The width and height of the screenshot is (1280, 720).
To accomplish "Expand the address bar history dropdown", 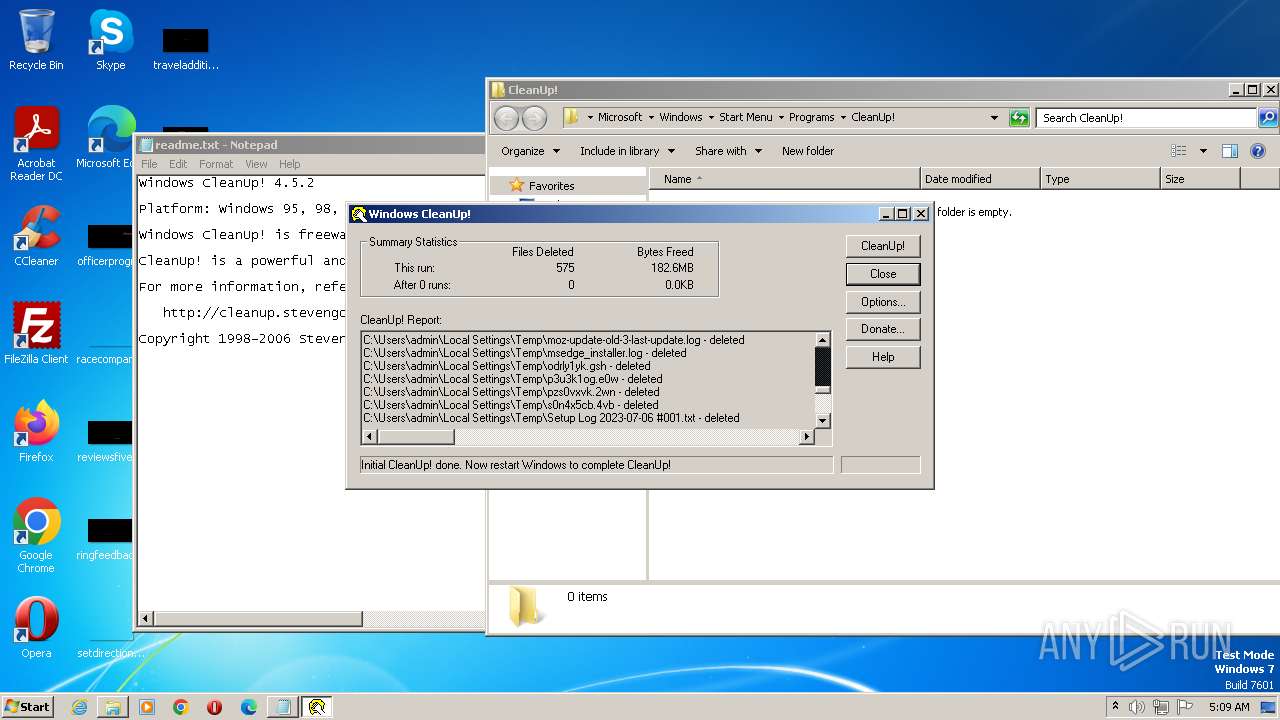I will [994, 118].
